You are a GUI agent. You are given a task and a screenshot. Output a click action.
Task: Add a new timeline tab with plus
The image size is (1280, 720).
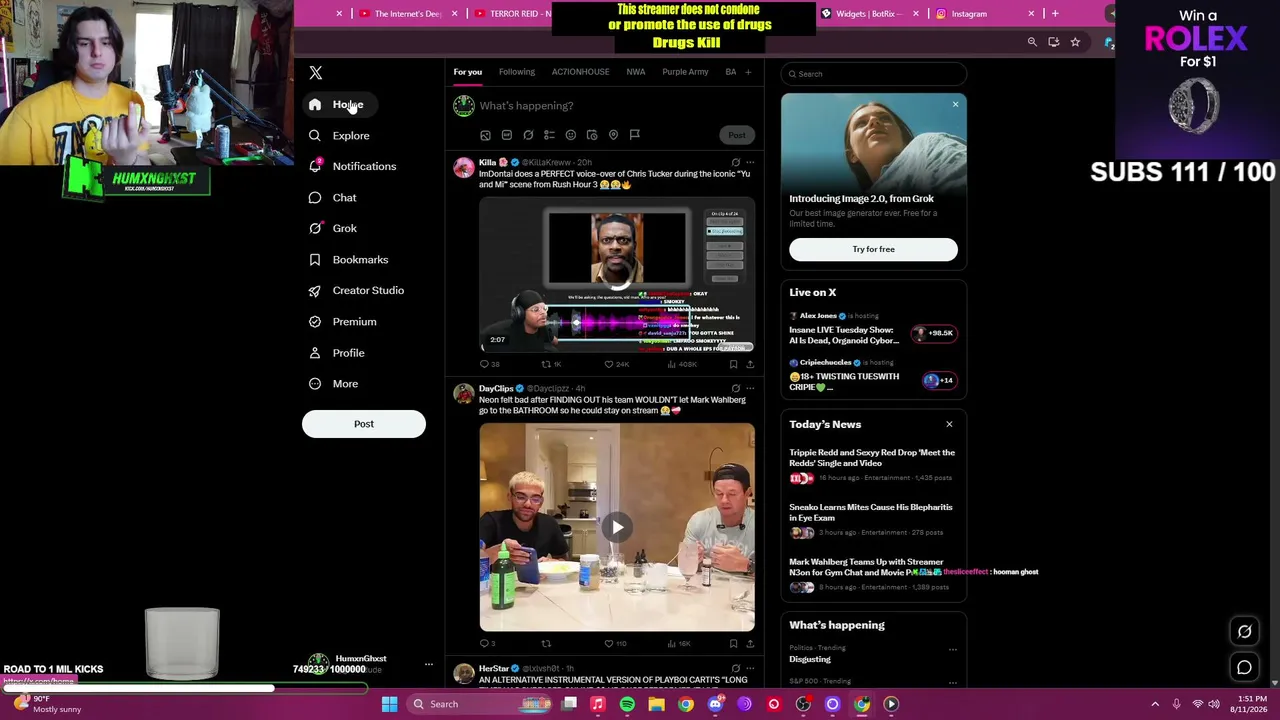[748, 72]
